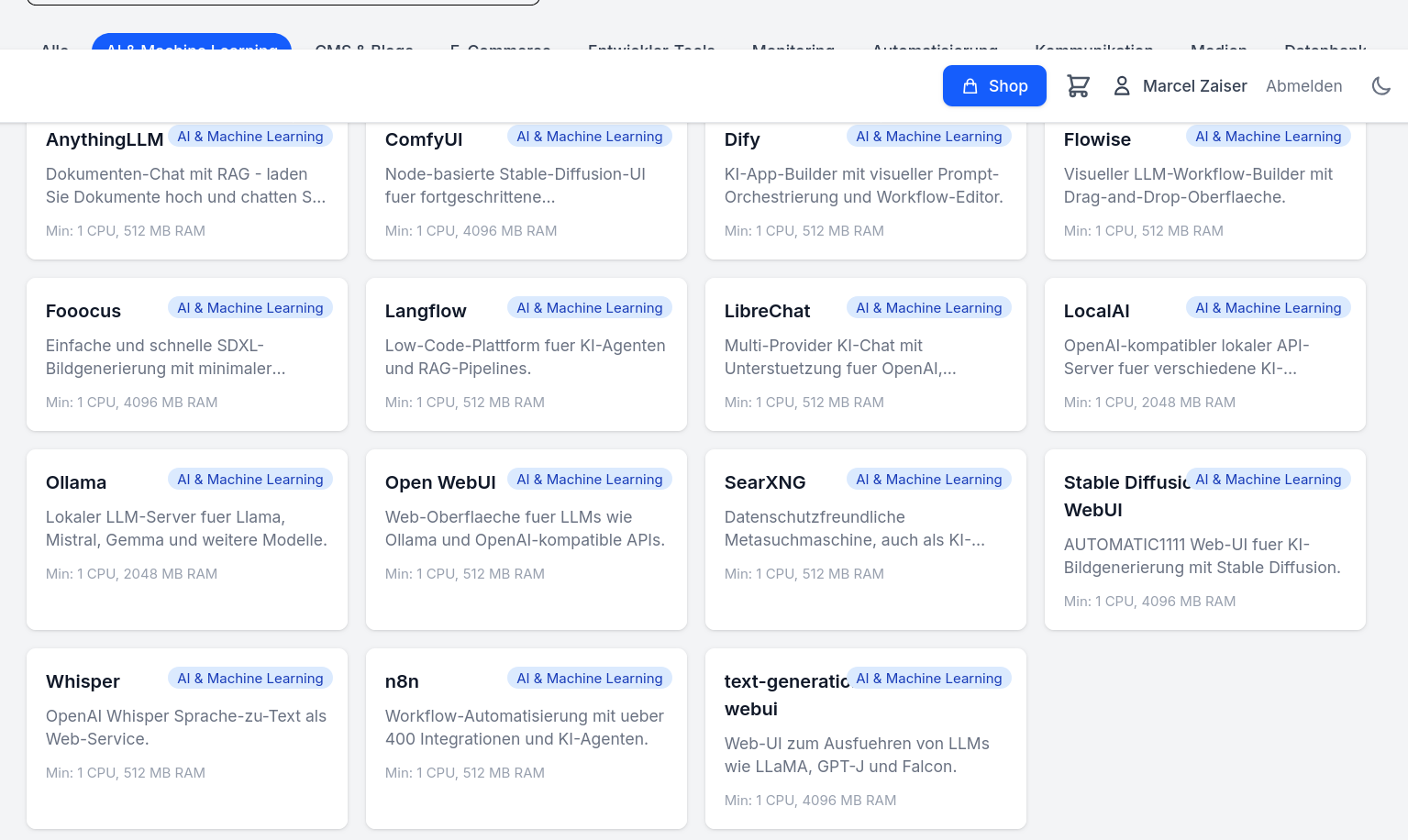The width and height of the screenshot is (1408, 840).
Task: Click the AI & Machine Learning badge on Whisper
Action: (249, 678)
